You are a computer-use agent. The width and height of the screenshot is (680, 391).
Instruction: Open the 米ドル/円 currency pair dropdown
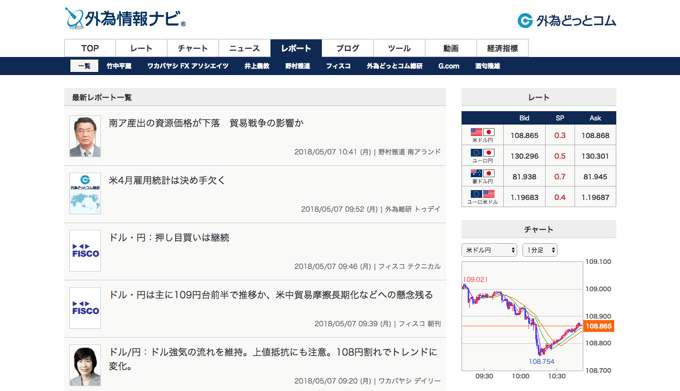coord(489,250)
